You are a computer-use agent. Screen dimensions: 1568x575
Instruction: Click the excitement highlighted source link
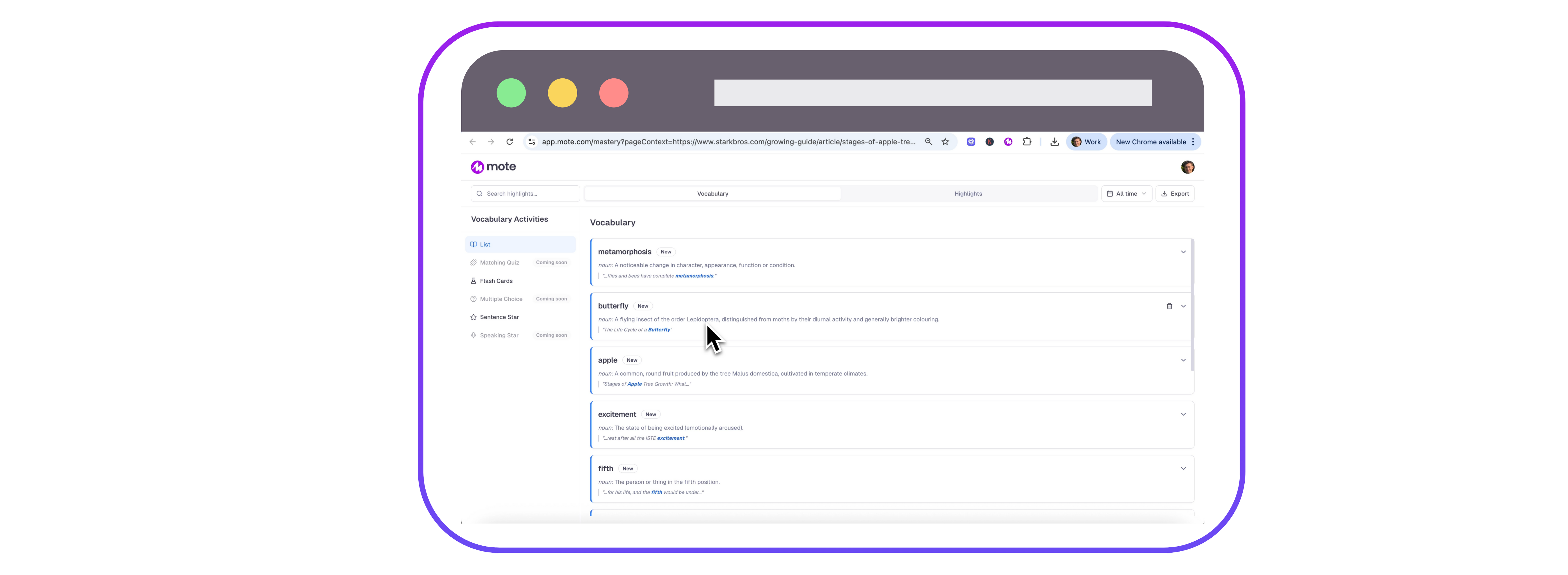point(671,438)
